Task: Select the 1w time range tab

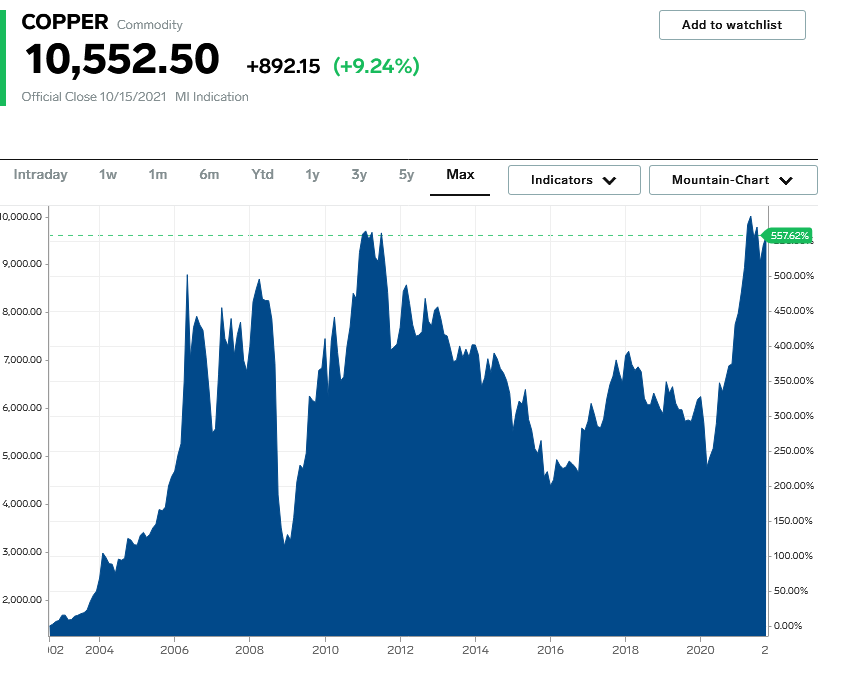Action: click(108, 174)
